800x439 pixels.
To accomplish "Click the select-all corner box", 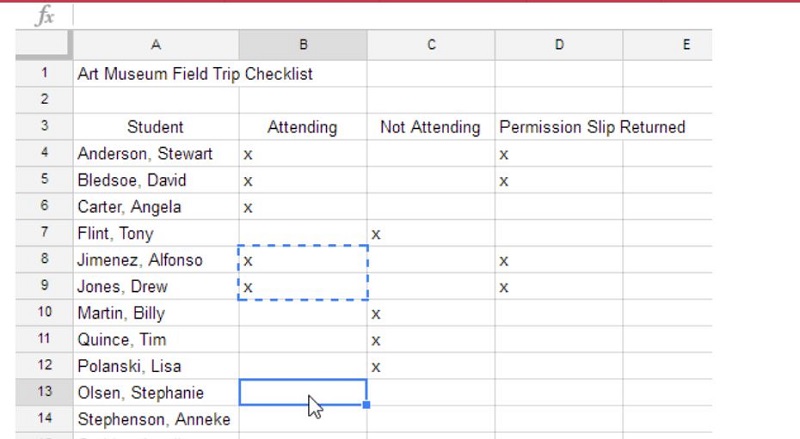I will (x=44, y=44).
